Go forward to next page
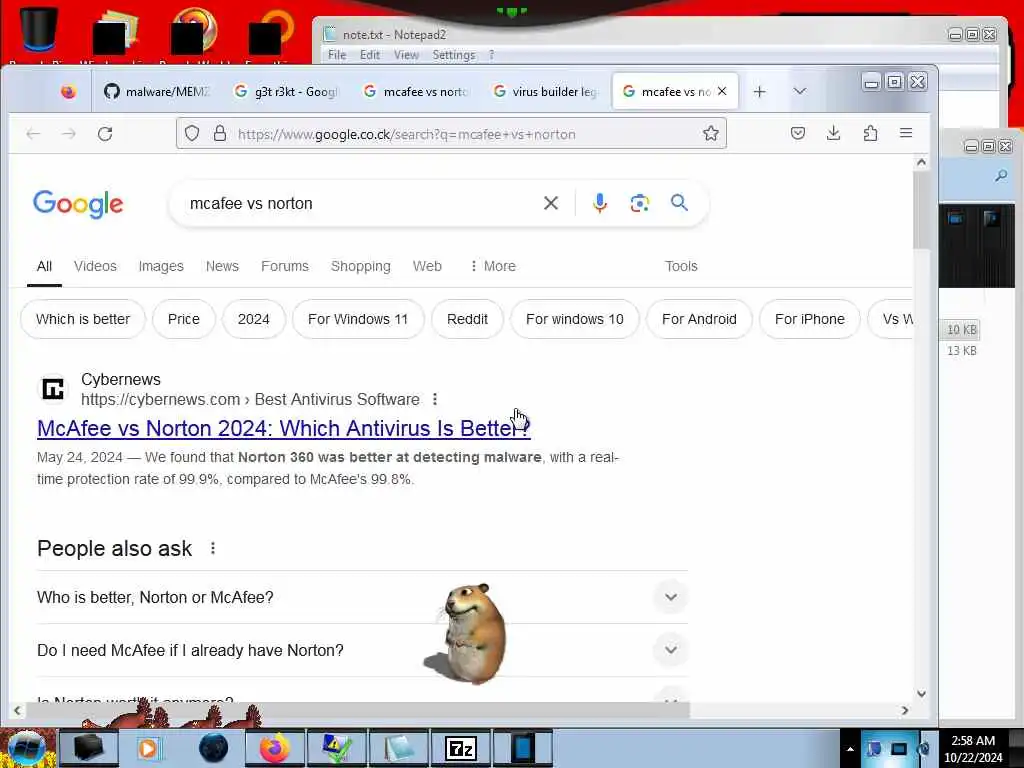 click(x=69, y=134)
